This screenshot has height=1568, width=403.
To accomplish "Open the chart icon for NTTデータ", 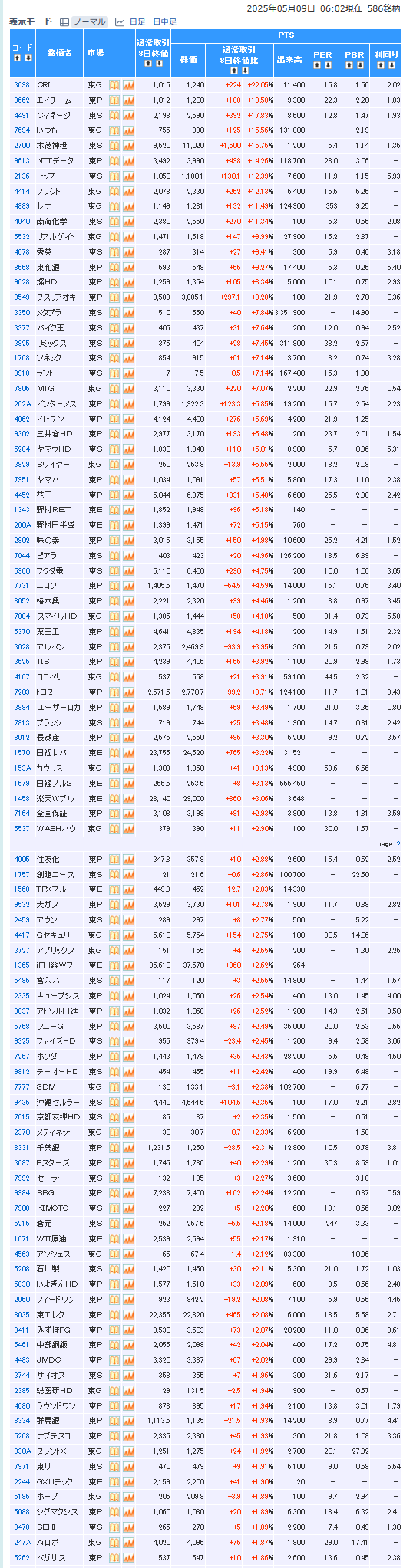I will pyautogui.click(x=128, y=161).
